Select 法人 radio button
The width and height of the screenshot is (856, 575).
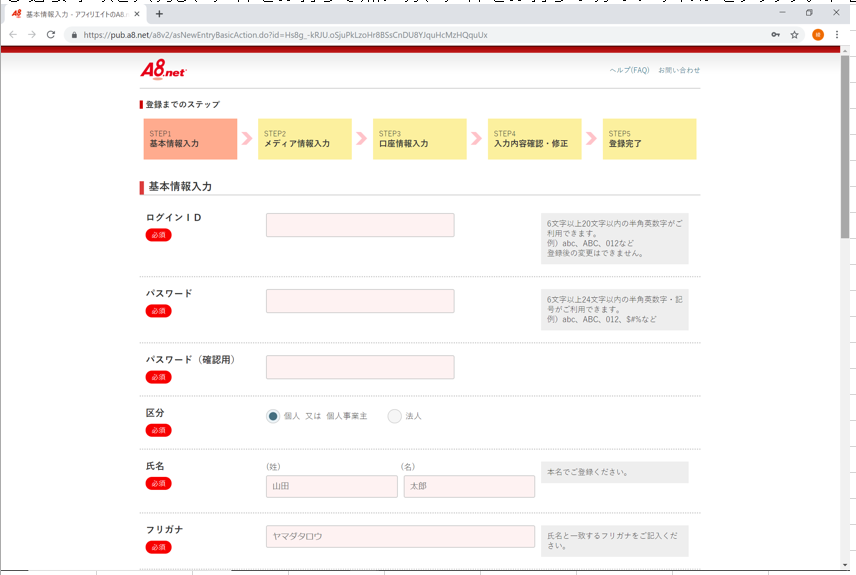(394, 416)
